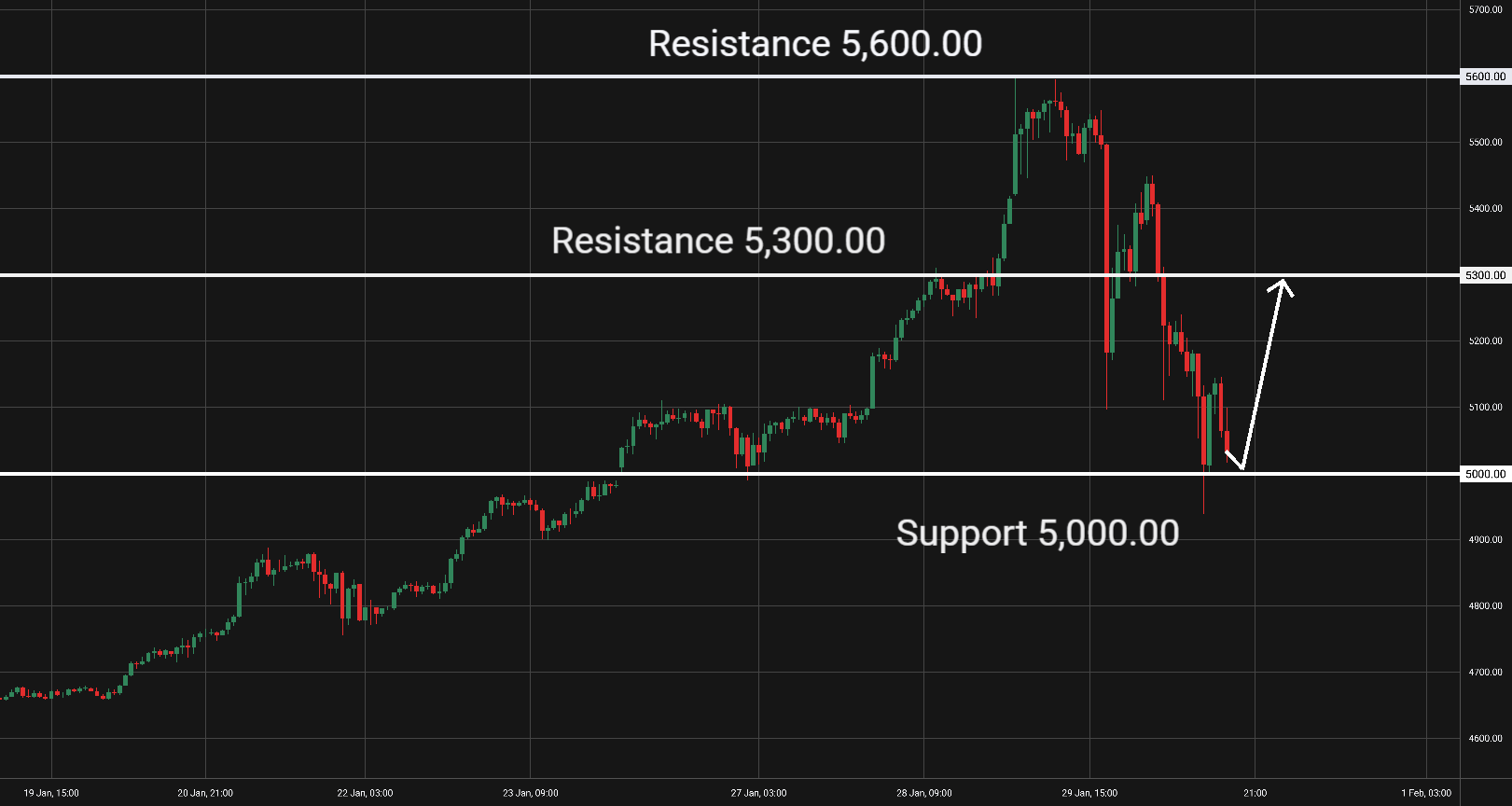
Task: Select the Support 5,000.00 text annotation
Action: (x=1037, y=533)
